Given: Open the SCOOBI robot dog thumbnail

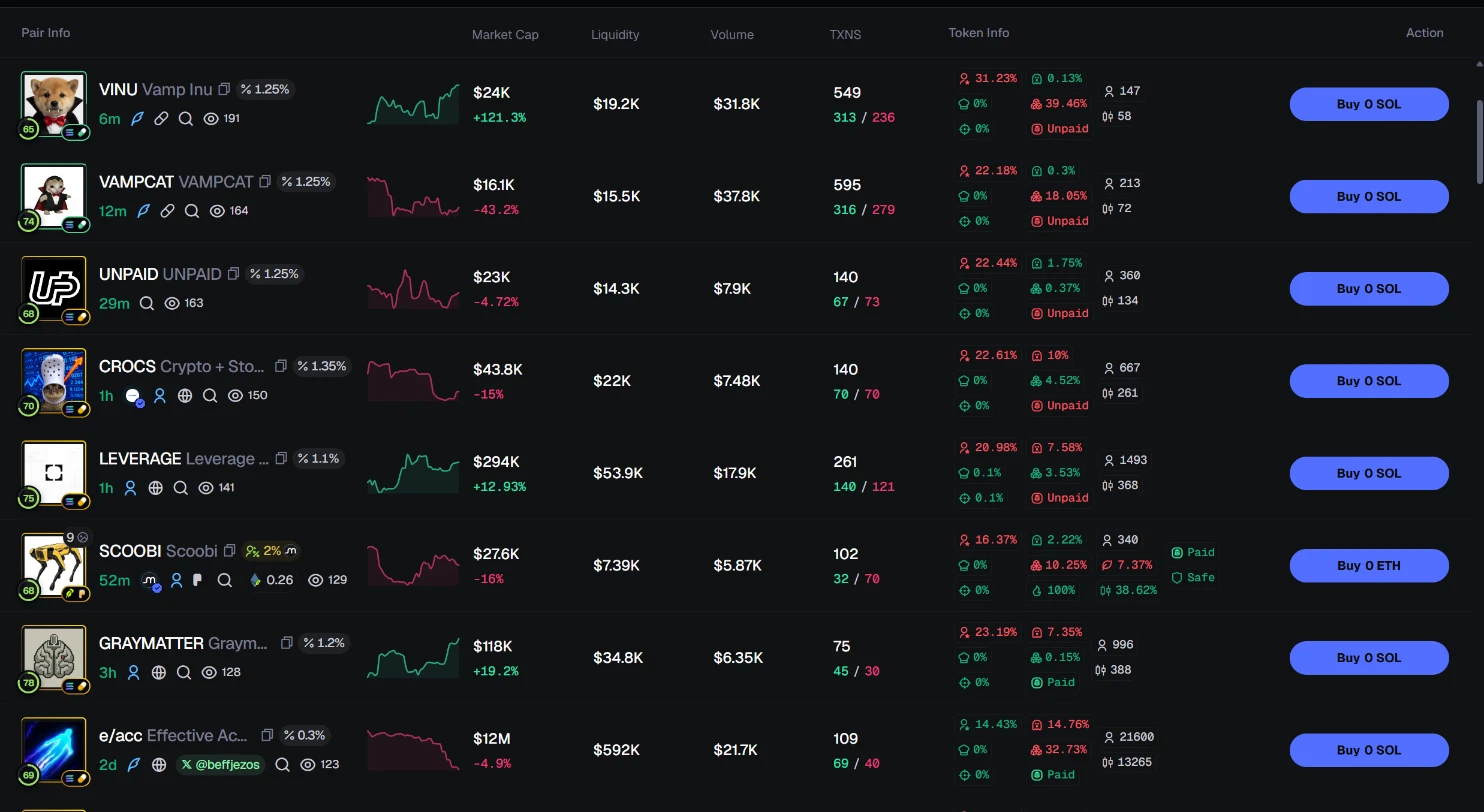Looking at the screenshot, I should point(54,565).
